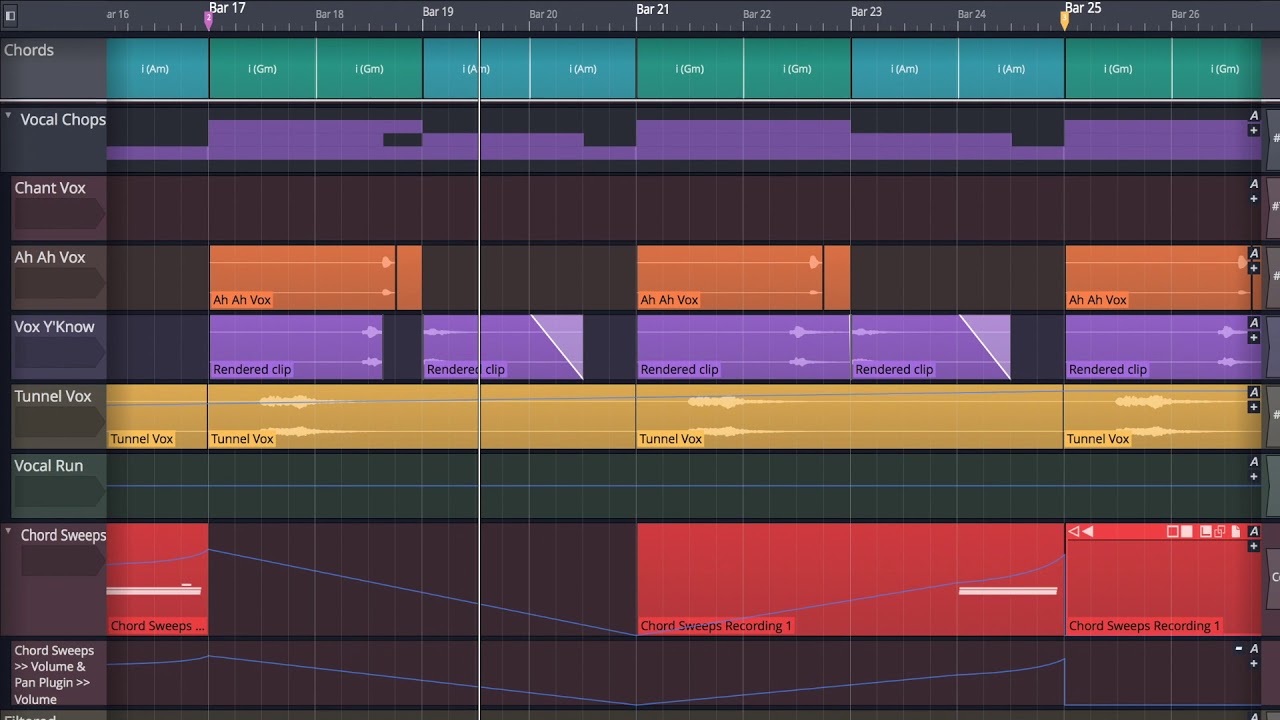The image size is (1280, 720).
Task: Select the i (Gm) chord clip at Bar 17
Action: 263,68
